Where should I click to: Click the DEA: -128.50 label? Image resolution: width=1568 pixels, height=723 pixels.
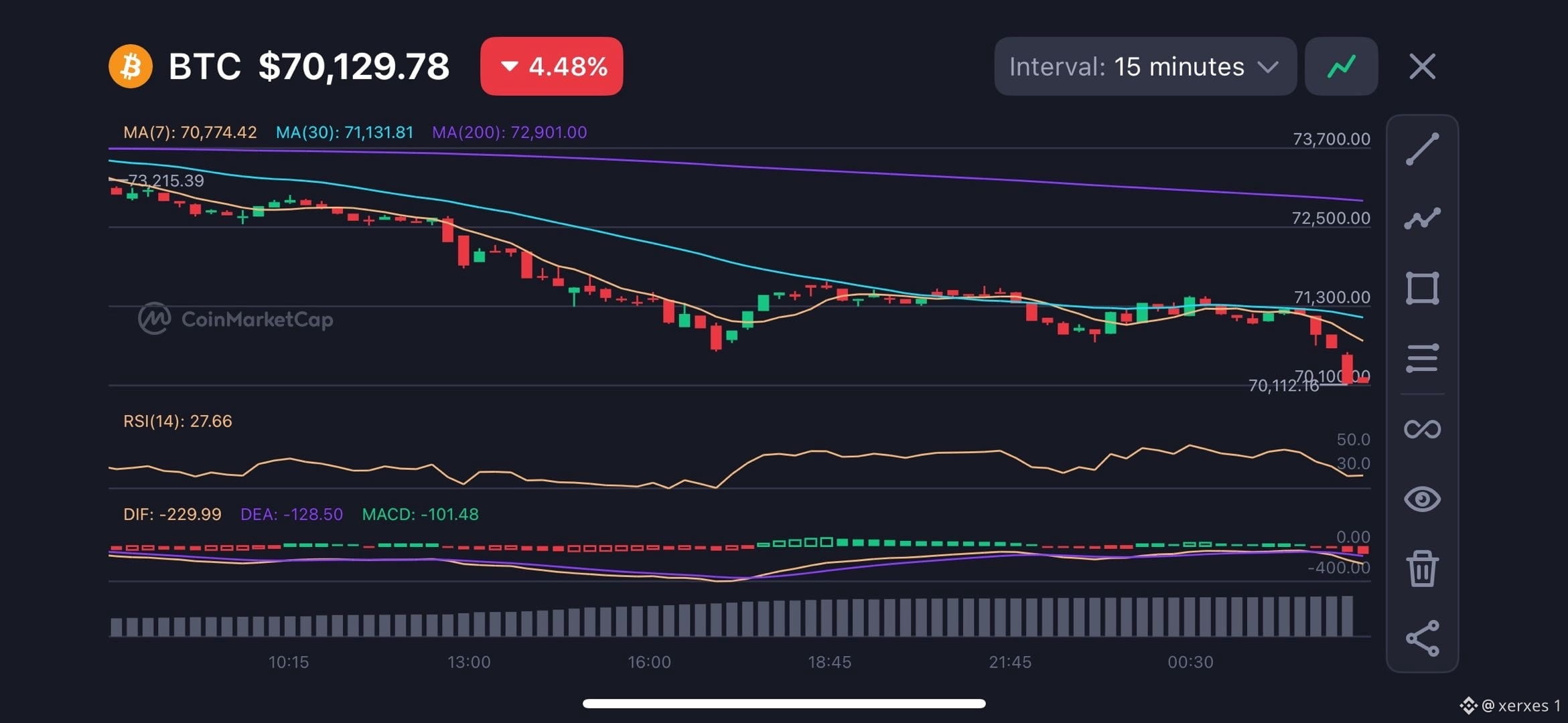point(291,514)
